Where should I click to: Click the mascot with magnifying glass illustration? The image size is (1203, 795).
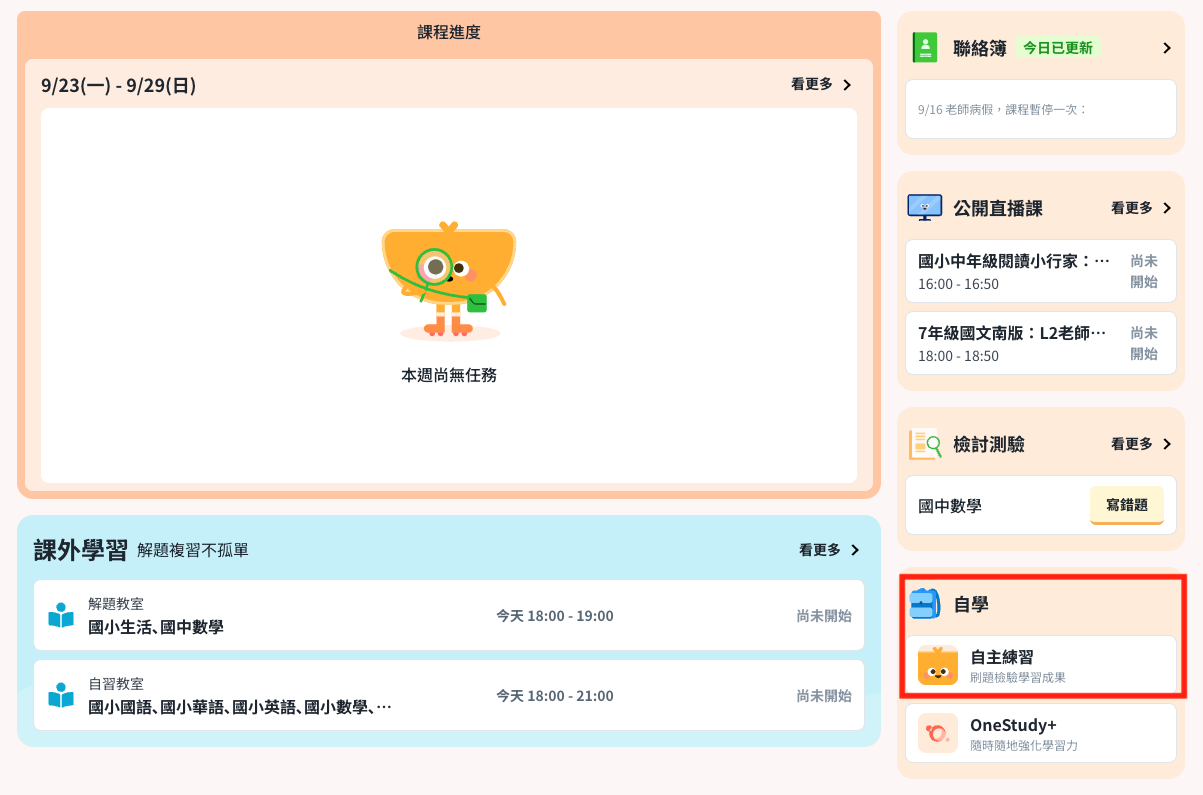point(449,282)
